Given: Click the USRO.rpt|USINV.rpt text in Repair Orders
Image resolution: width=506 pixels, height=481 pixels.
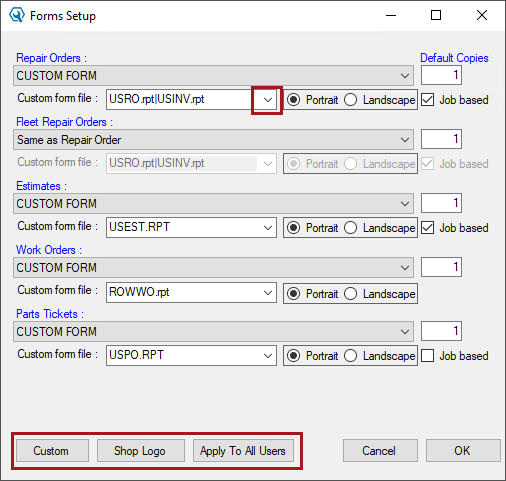Looking at the screenshot, I should pos(157,99).
